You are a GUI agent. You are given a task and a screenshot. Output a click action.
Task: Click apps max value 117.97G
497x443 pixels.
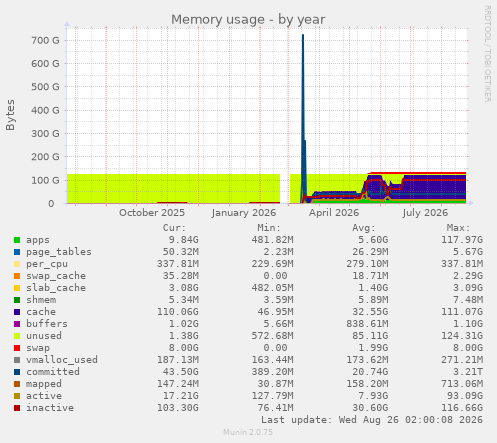tap(462, 240)
